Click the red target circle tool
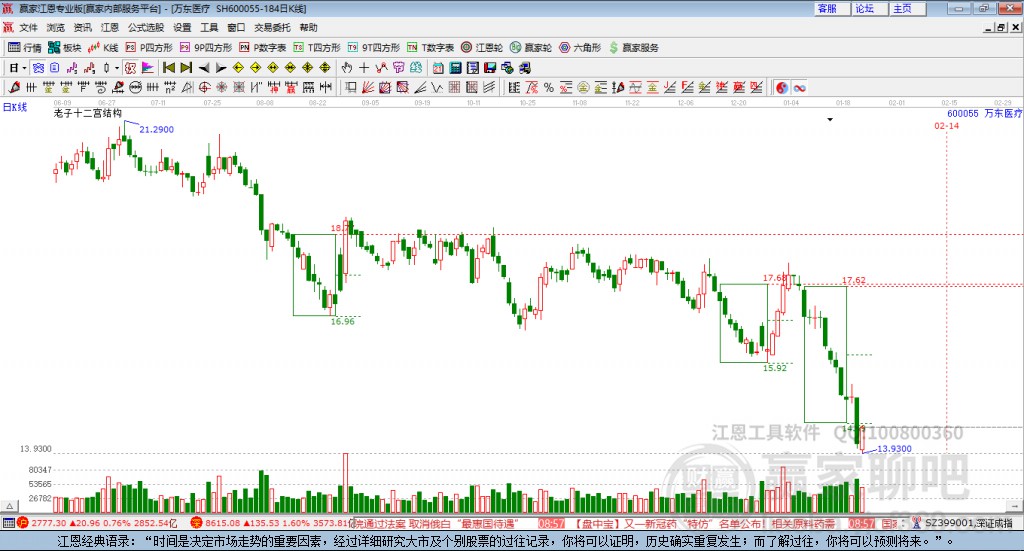The image size is (1024, 551). point(204,87)
